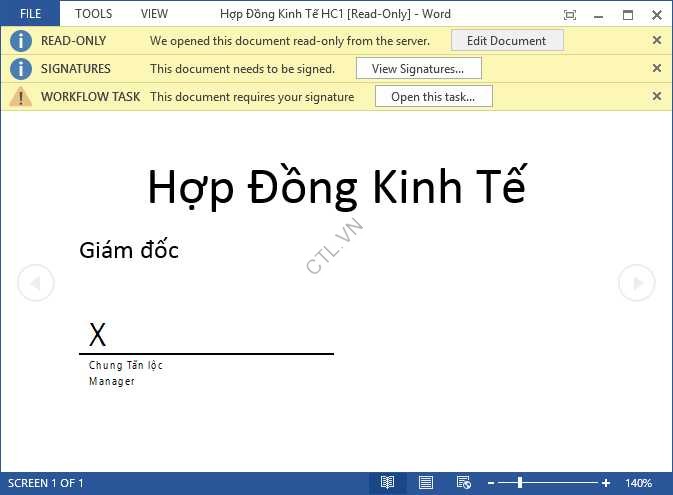
Task: Click the zoom out minus button
Action: pos(491,483)
